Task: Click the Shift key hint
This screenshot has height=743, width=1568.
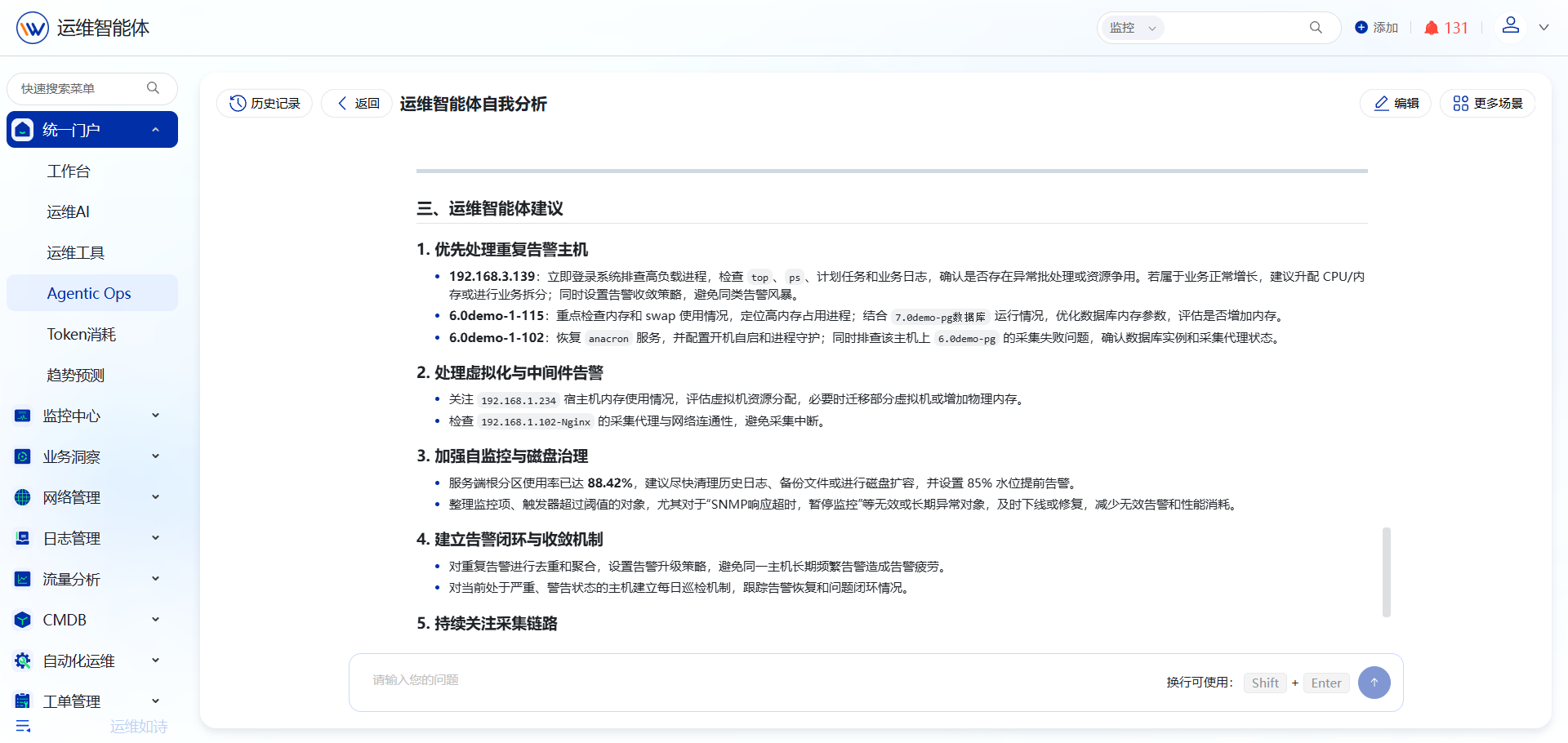Action: coord(1265,683)
